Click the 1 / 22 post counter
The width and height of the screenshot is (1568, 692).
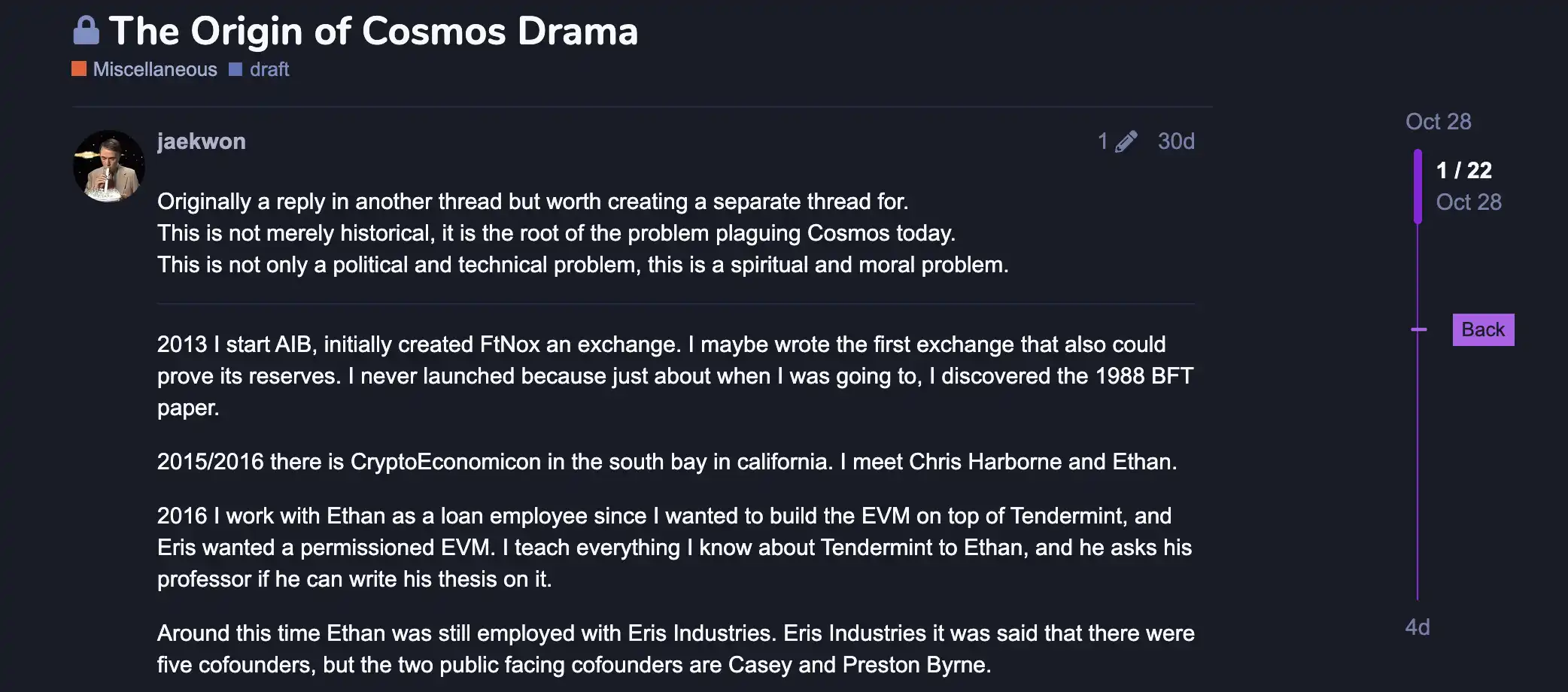(x=1463, y=171)
